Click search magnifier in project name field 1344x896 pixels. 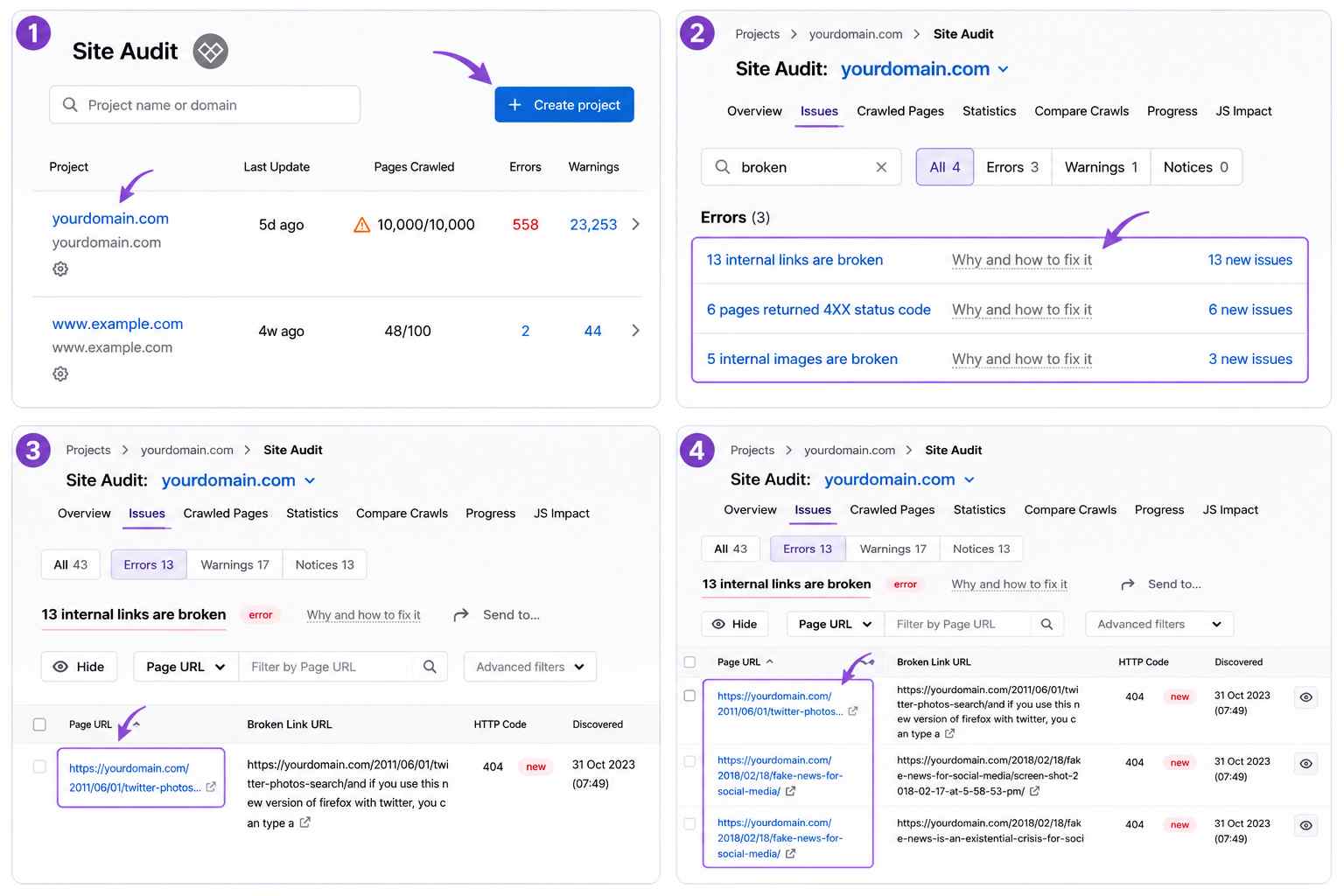[x=70, y=105]
